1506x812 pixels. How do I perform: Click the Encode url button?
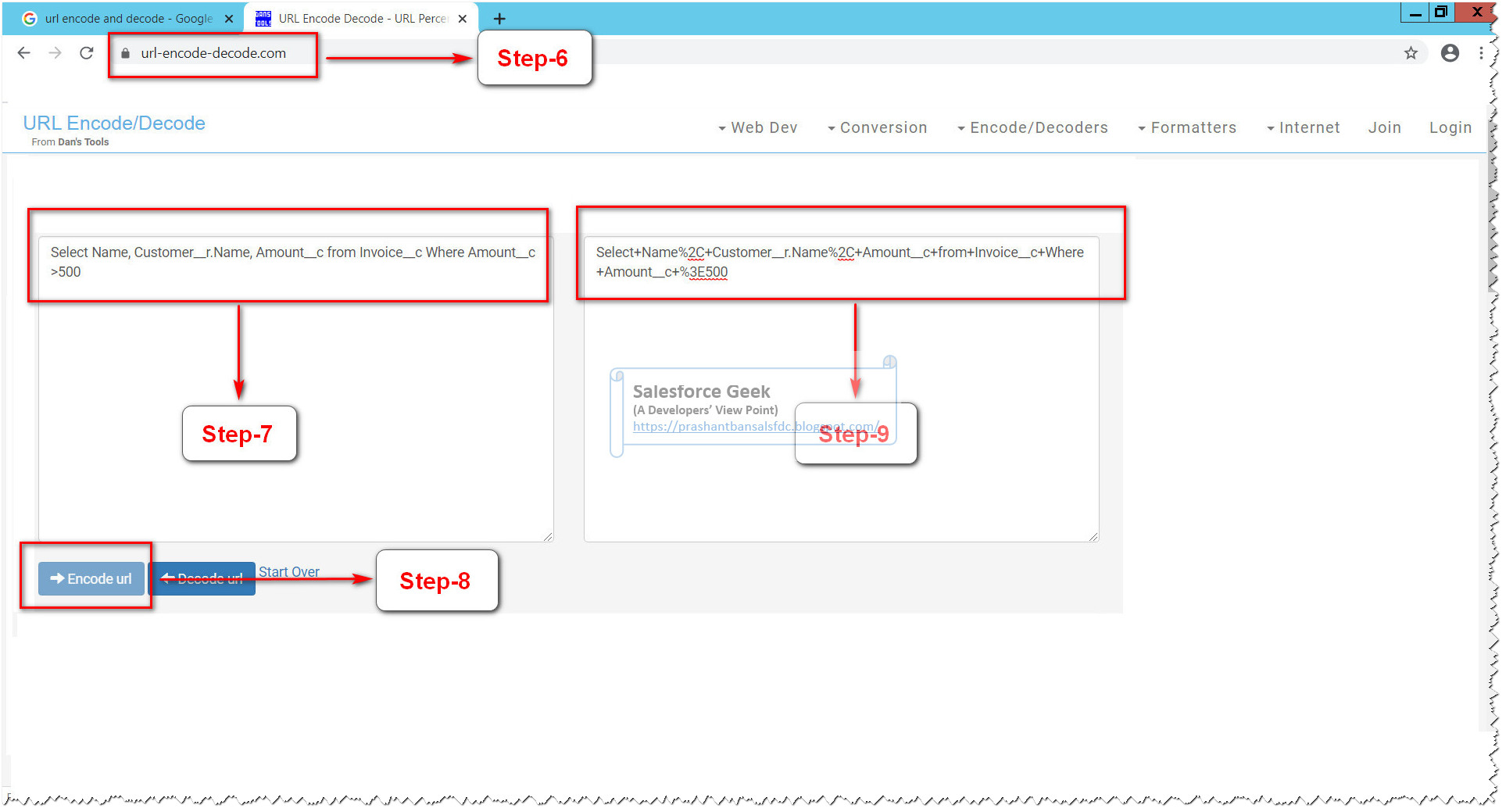click(x=91, y=578)
